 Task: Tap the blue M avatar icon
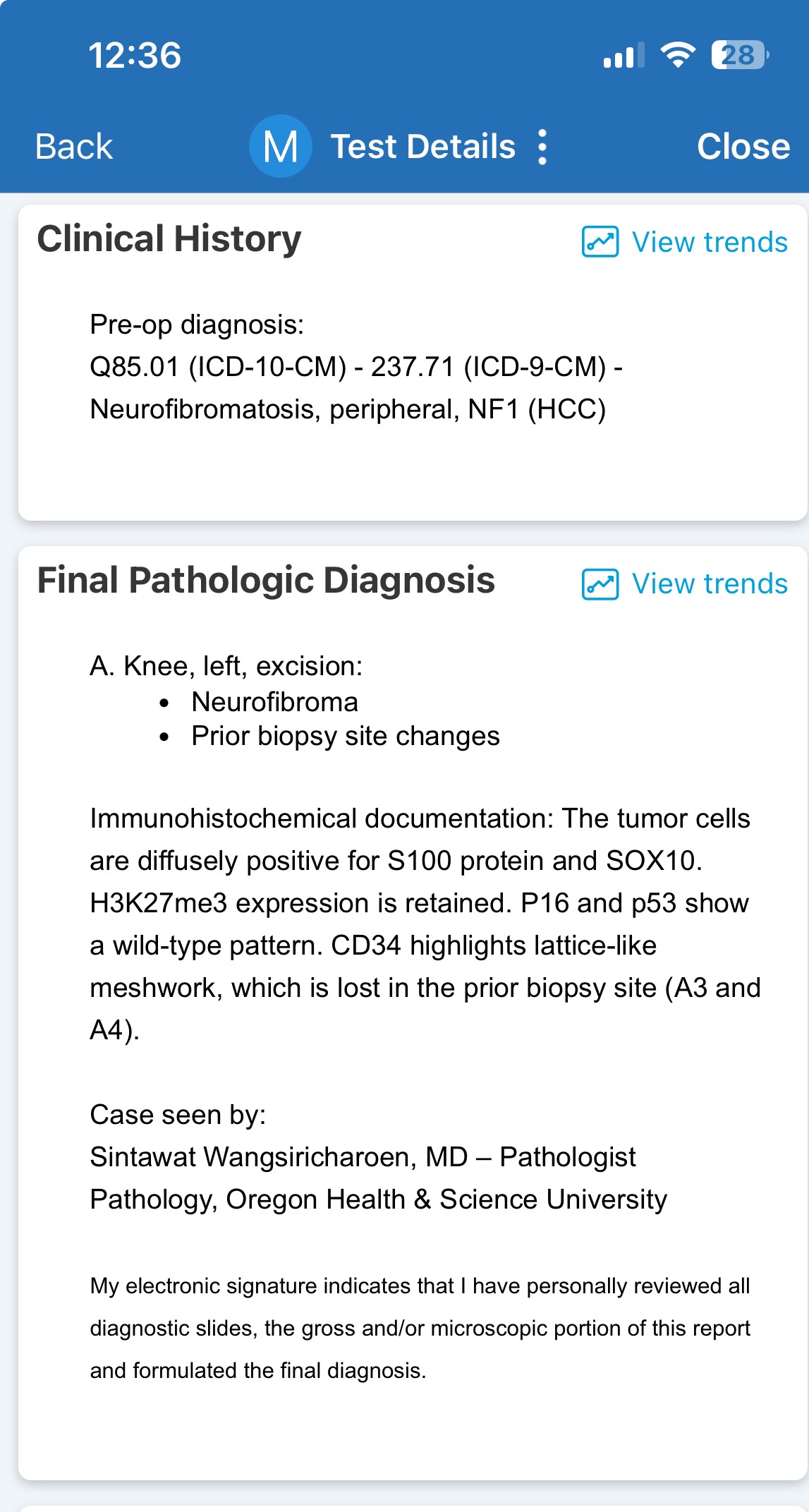281,147
